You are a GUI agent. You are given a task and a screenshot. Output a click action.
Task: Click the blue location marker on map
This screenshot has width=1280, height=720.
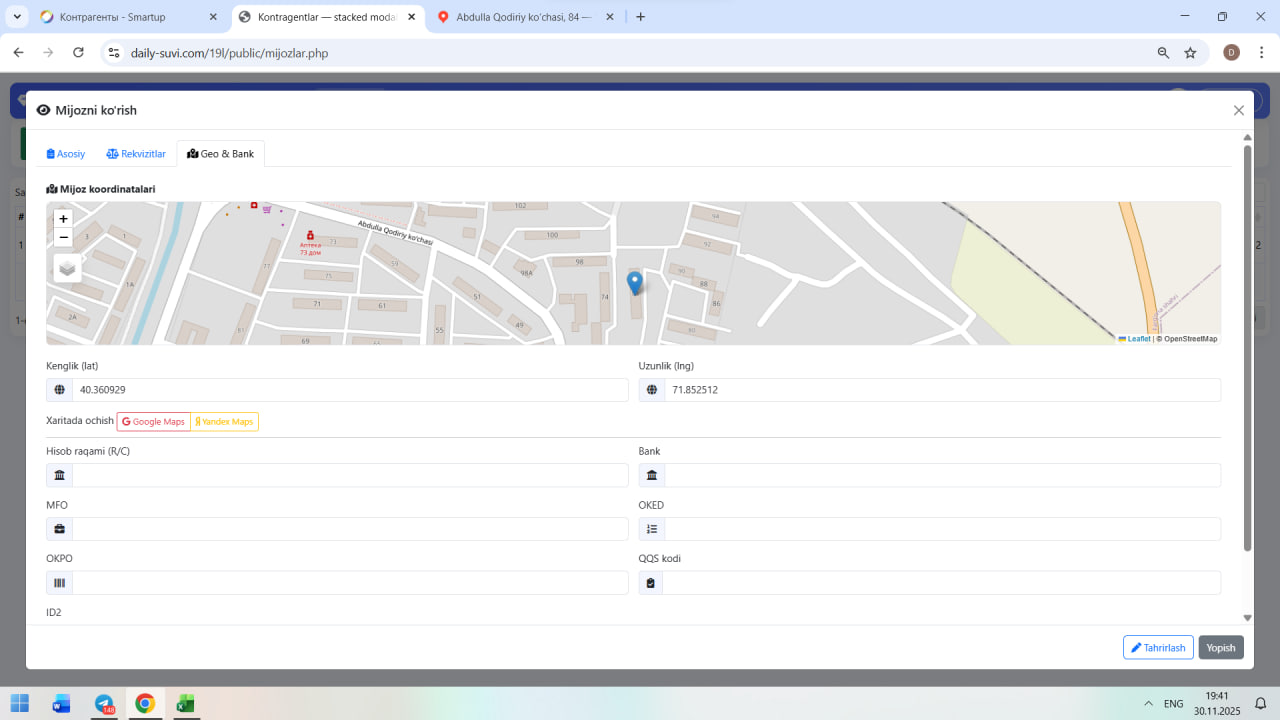coord(634,282)
